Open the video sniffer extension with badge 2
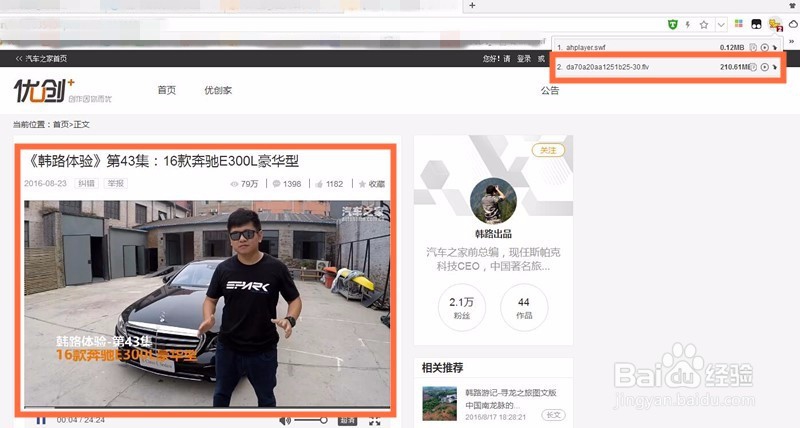Viewport: 800px width, 428px height. [x=776, y=24]
